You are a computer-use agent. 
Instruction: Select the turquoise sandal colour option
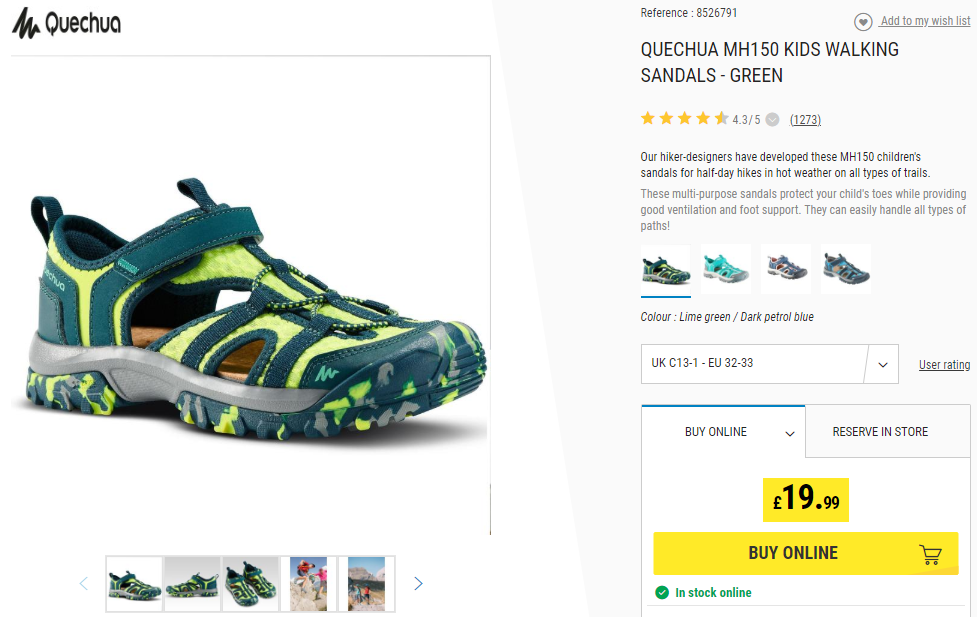click(726, 269)
